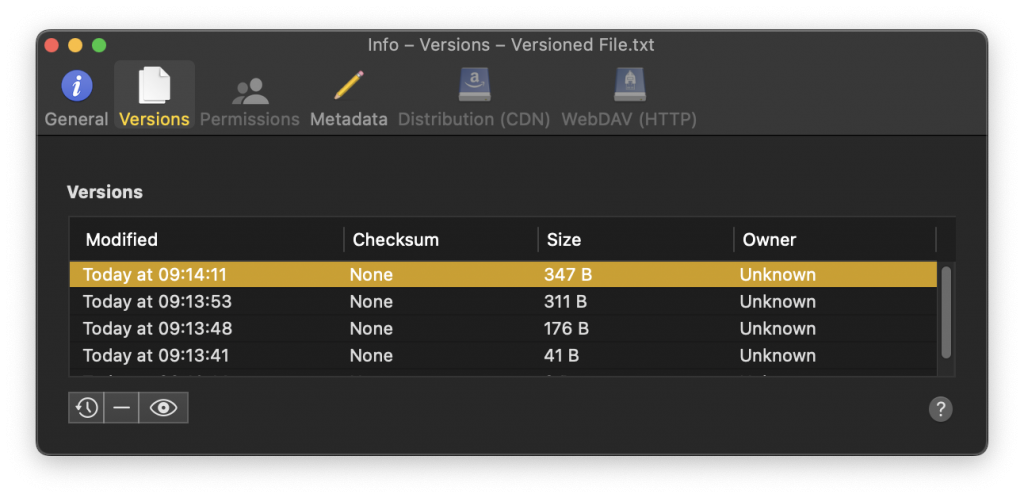Image resolution: width=1024 pixels, height=498 pixels.
Task: Sort versions by Checksum column header
Action: [396, 240]
